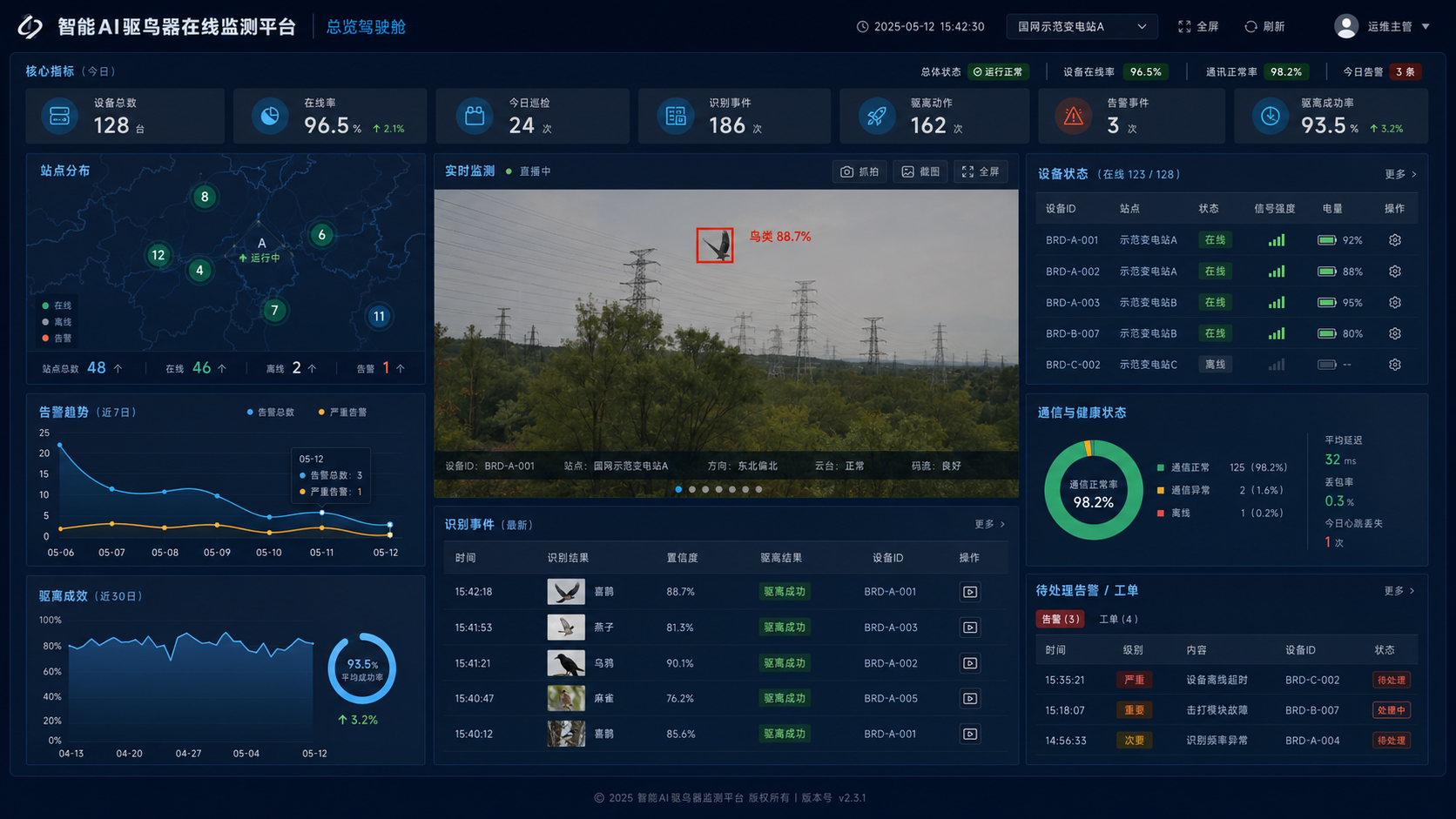
Task: Click the 麻雀 event thumbnail
Action: point(566,699)
